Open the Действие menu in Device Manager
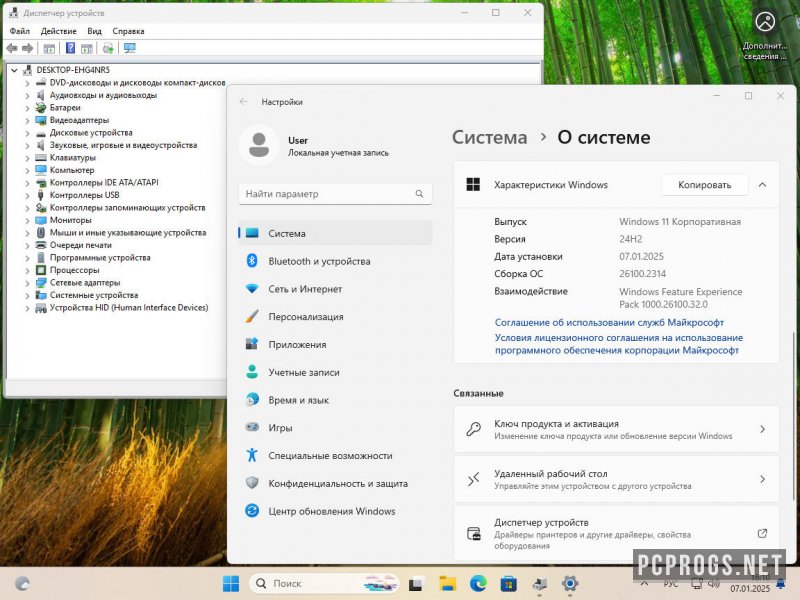Screen dimensions: 800x600 pyautogui.click(x=59, y=31)
